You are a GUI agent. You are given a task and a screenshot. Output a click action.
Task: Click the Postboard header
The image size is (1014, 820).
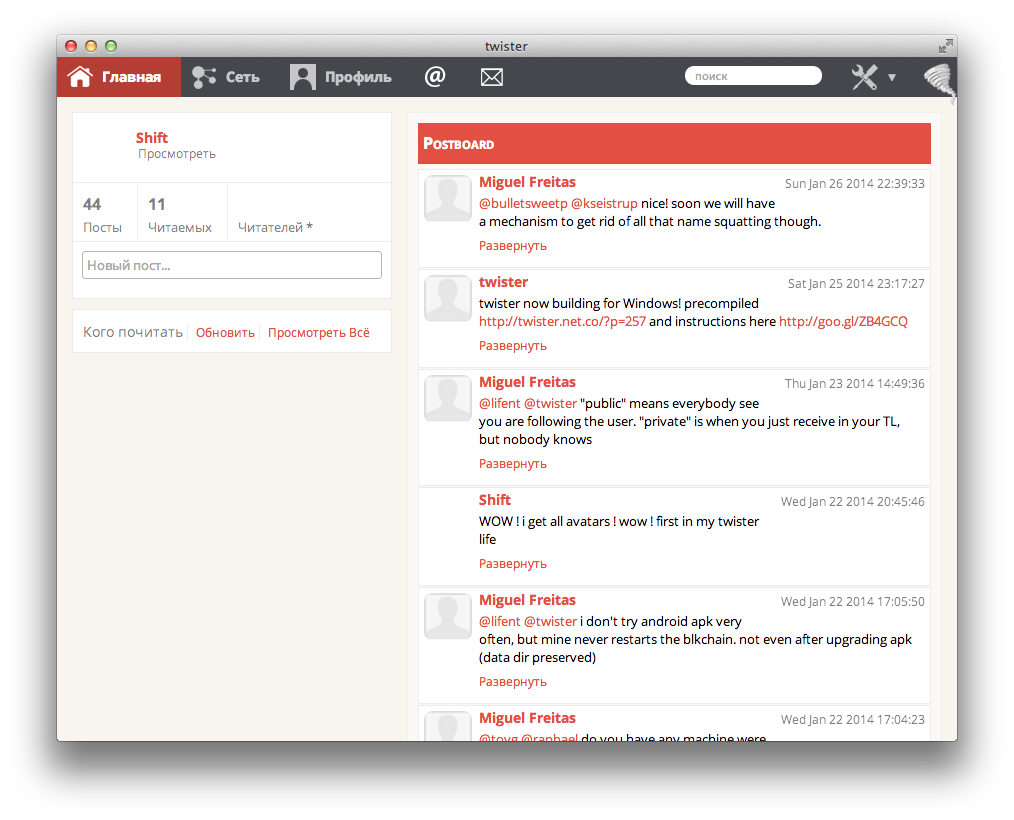pos(674,144)
